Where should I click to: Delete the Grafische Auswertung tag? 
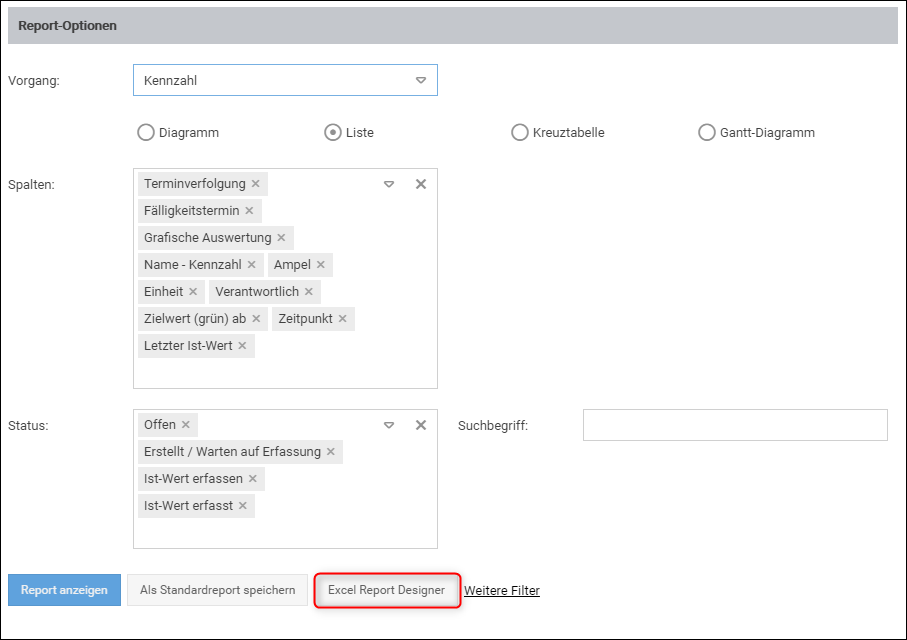coord(281,238)
